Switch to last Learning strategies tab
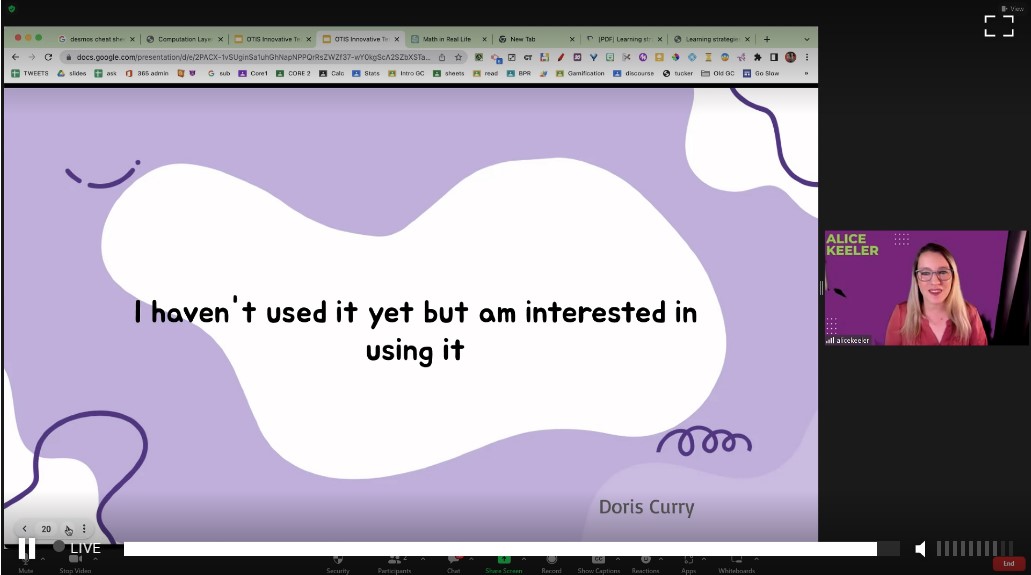Screen dimensions: 1031x575 (712, 39)
